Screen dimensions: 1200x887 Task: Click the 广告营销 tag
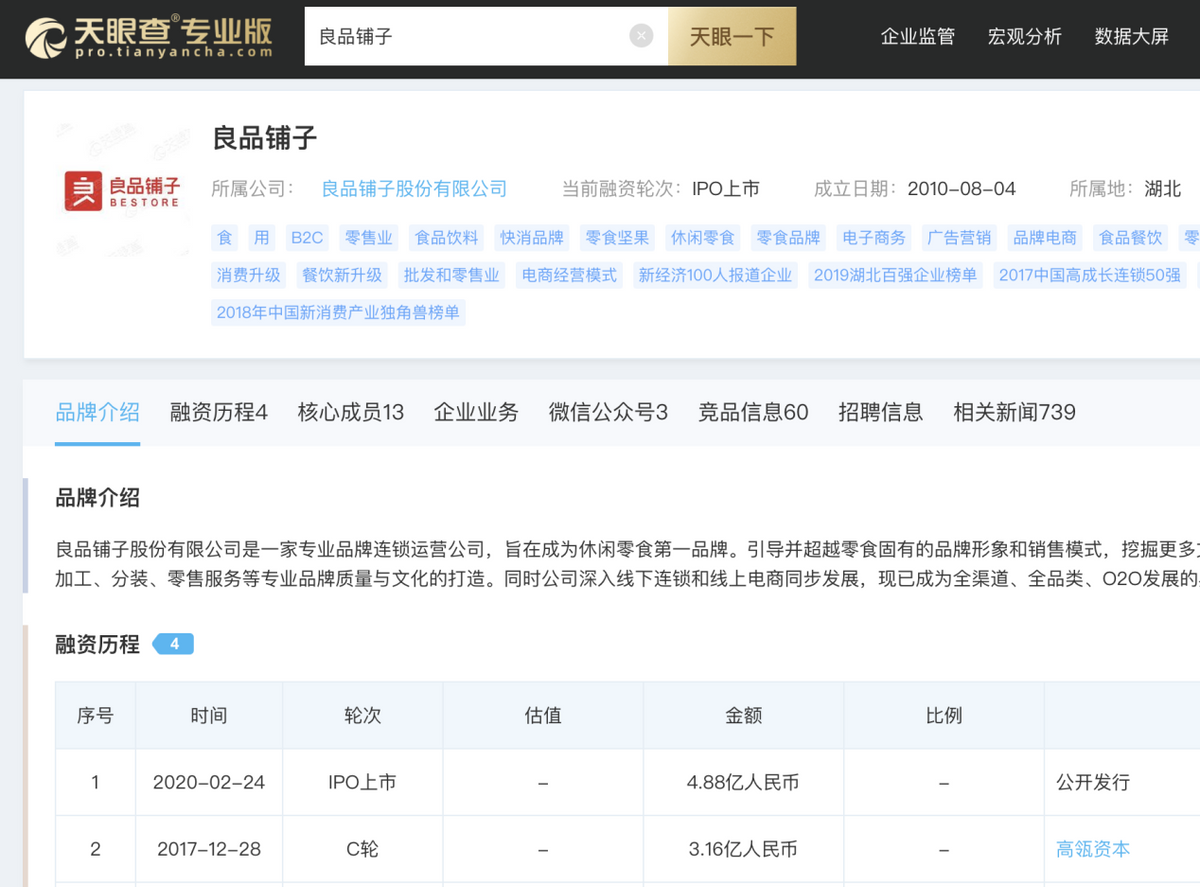(959, 238)
